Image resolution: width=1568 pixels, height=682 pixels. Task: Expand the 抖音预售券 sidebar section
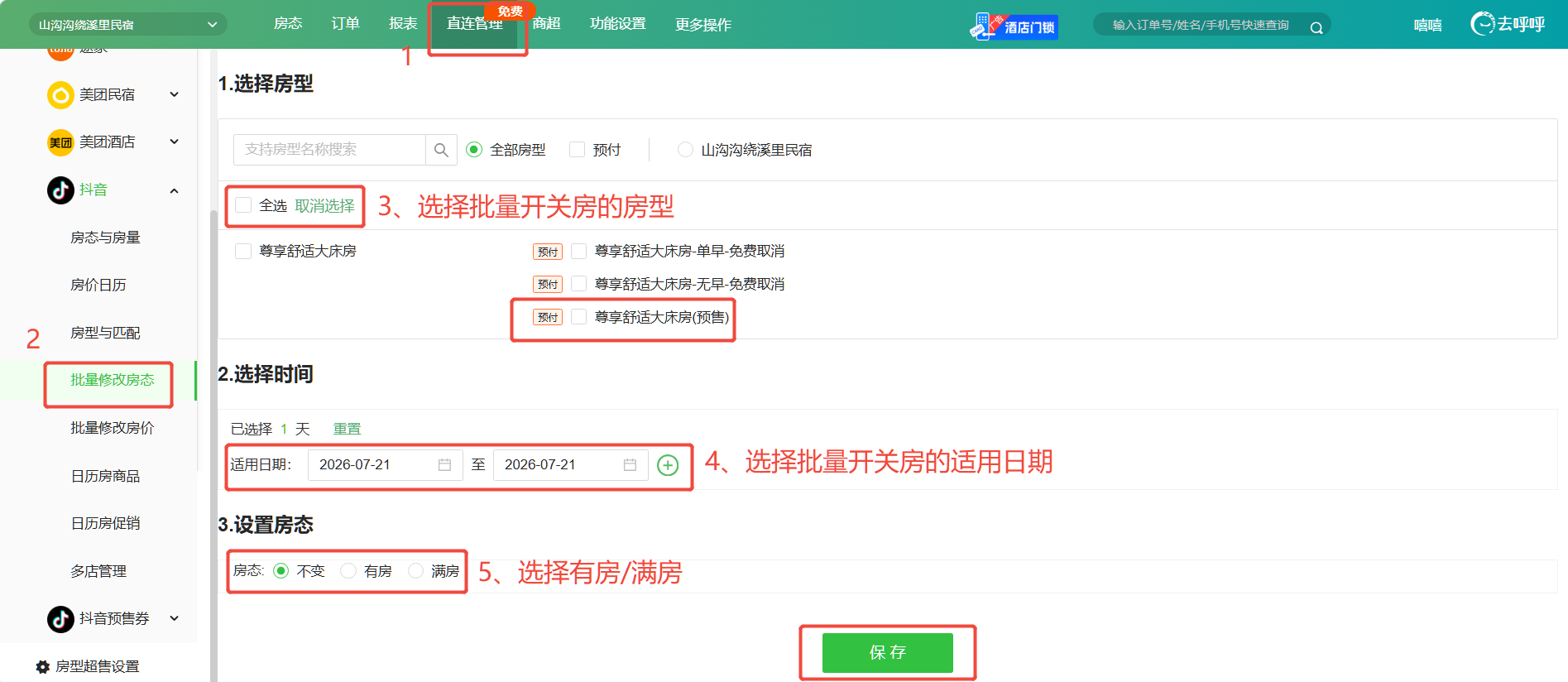click(175, 618)
